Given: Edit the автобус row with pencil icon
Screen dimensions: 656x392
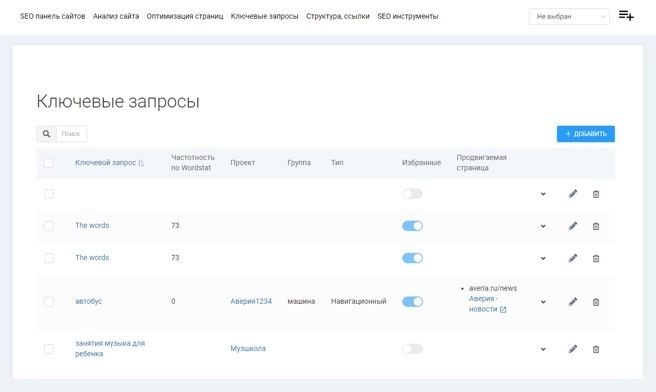Looking at the screenshot, I should point(573,302).
